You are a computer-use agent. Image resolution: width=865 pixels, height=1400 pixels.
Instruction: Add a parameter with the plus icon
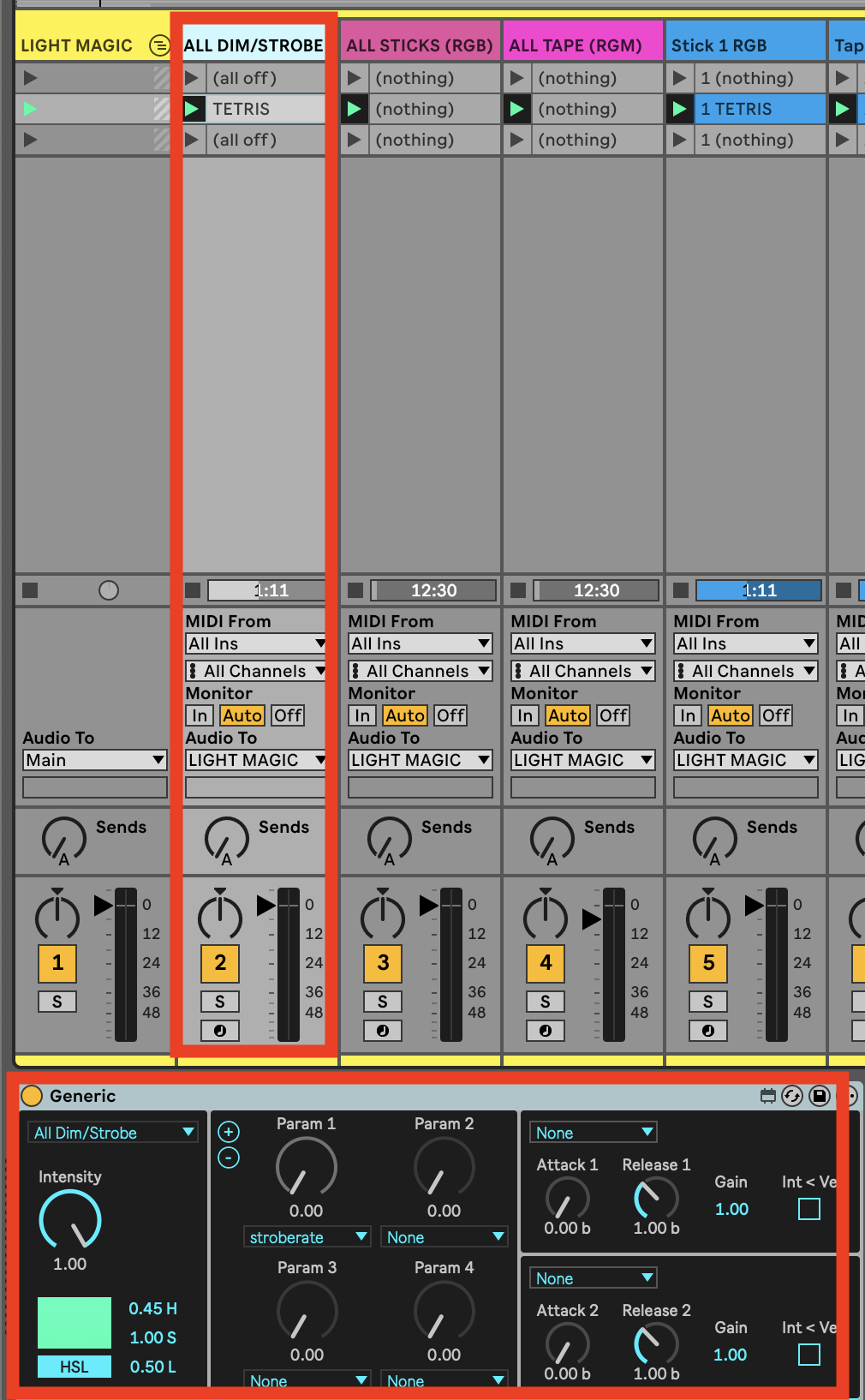point(229,1132)
